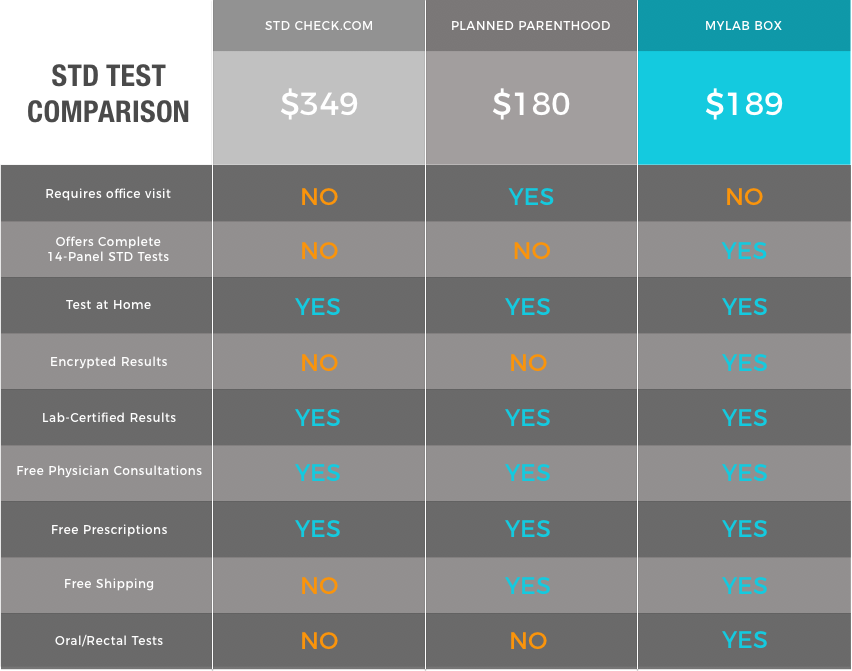Select the PLANNED PARENTHOOD column header
This screenshot has width=852, height=671.
coord(531,26)
